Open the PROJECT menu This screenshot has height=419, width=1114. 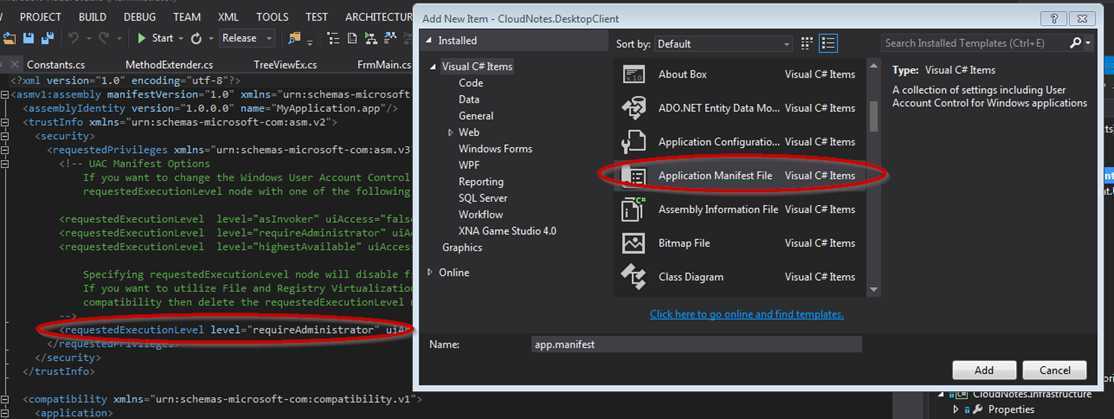coord(40,16)
